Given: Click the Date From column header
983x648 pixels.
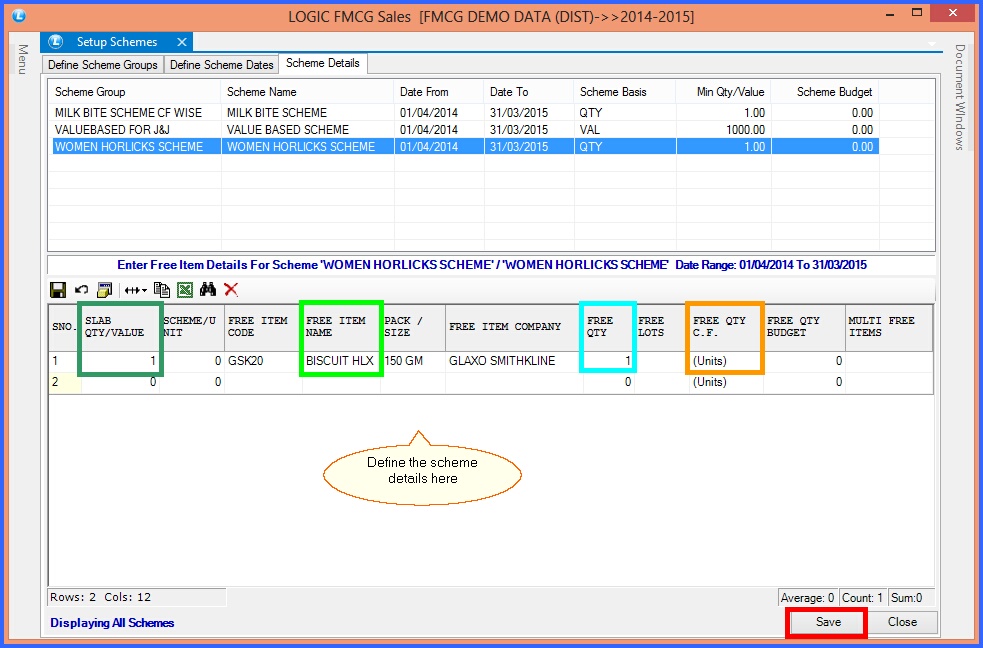Looking at the screenshot, I should coord(439,92).
